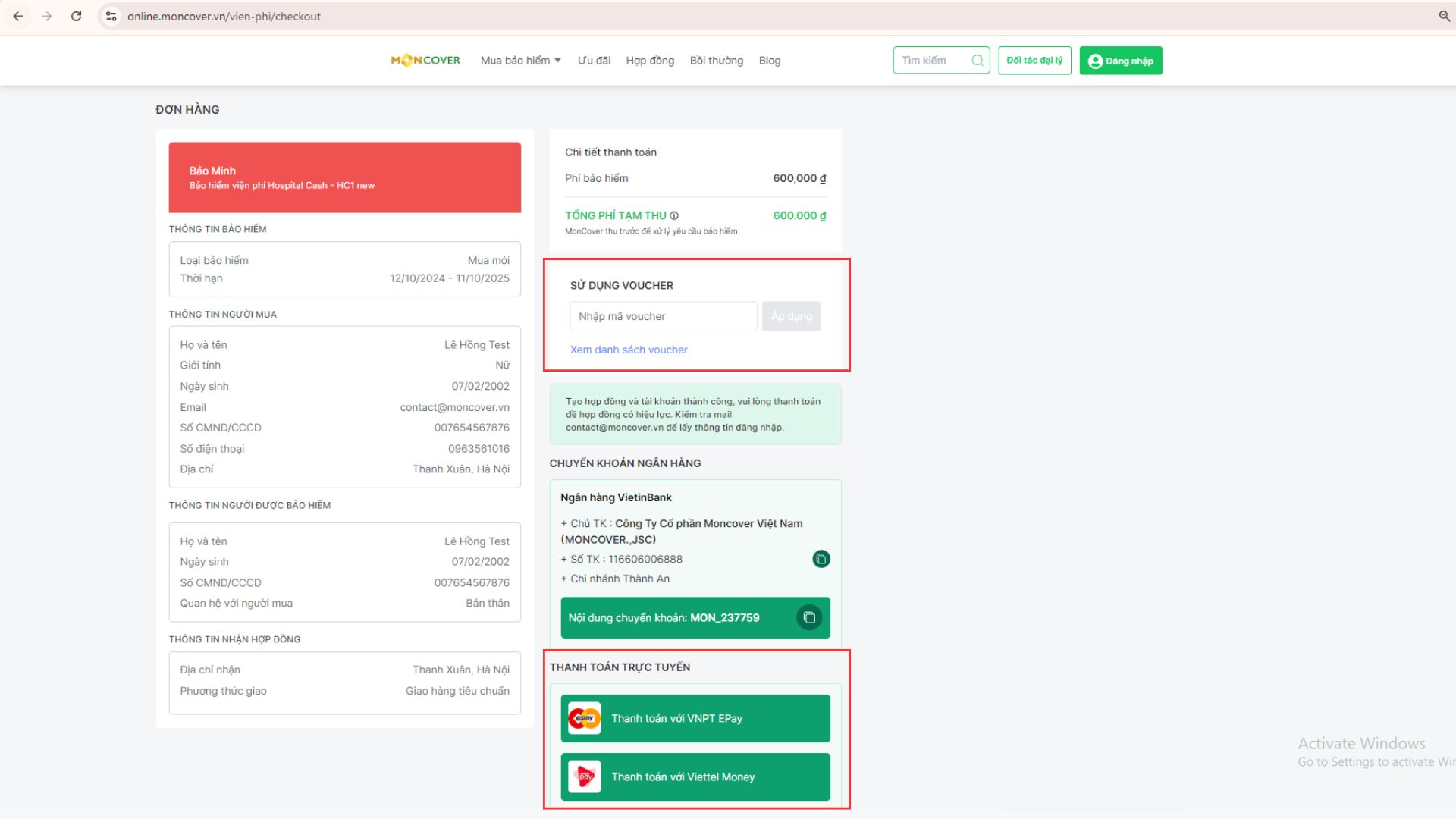
Task: Expand the Mua bảo hiểm dropdown menu
Action: (x=521, y=61)
